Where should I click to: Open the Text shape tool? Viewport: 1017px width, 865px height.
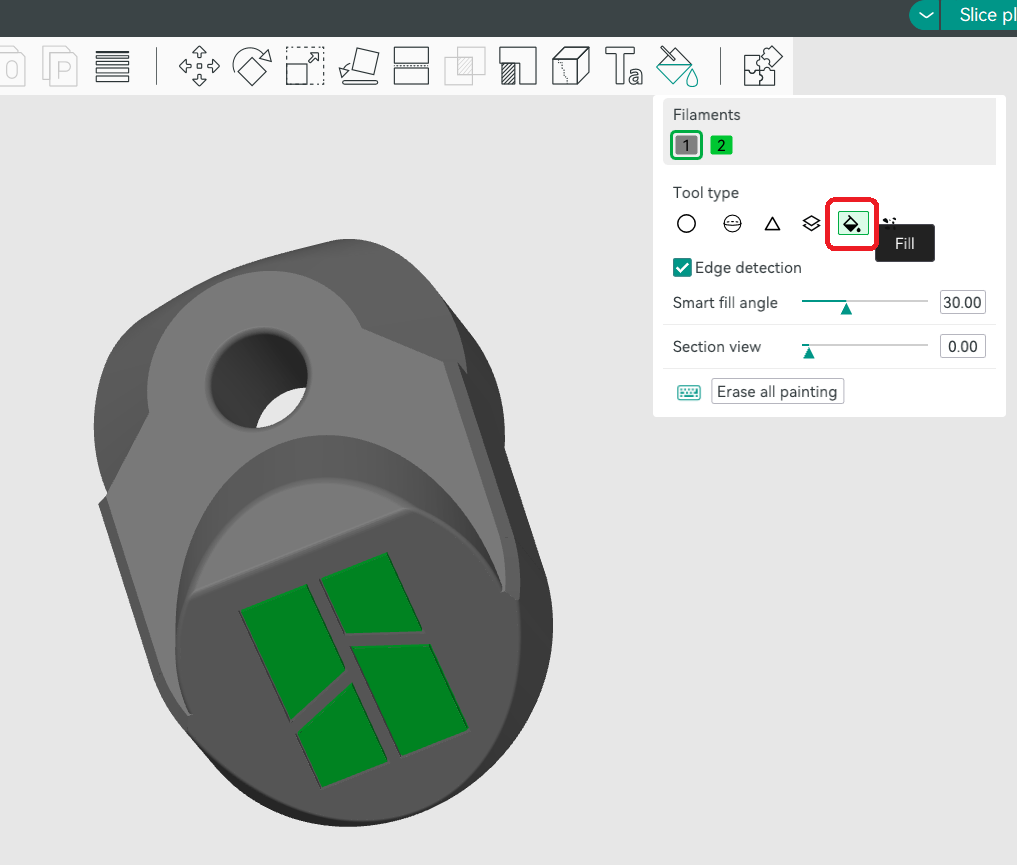[624, 66]
